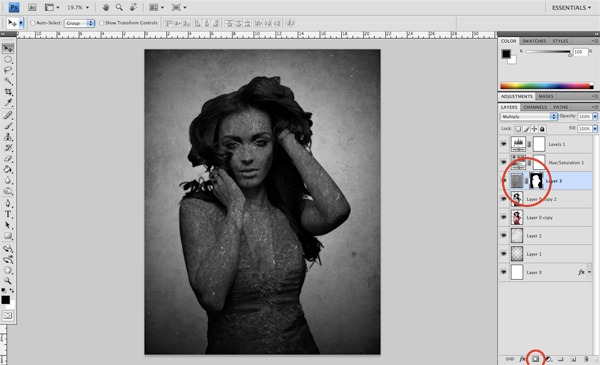Select the 3D Rotate tool
This screenshot has height=365, width=600.
pyautogui.click(x=8, y=249)
